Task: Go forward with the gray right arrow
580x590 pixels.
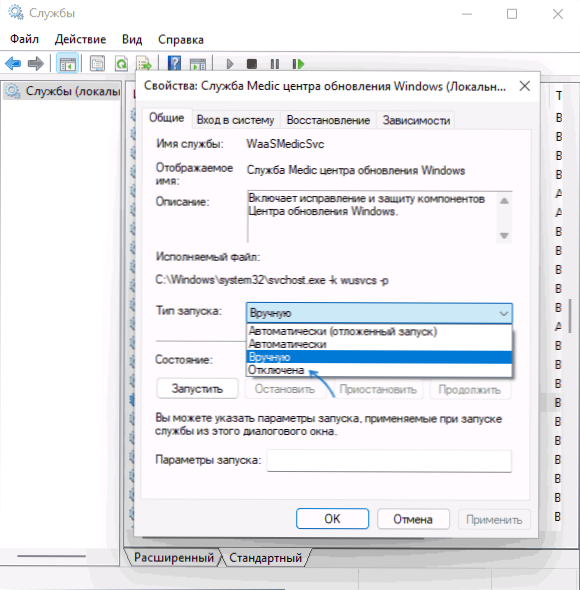Action: coord(36,64)
